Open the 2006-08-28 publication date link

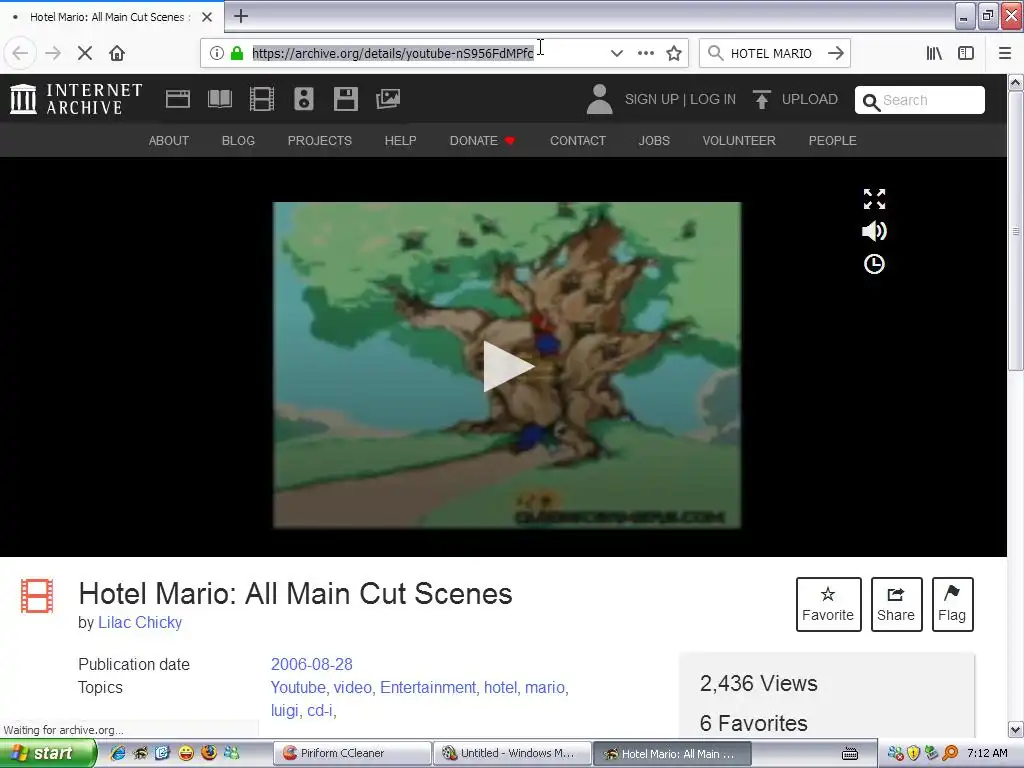(x=312, y=664)
